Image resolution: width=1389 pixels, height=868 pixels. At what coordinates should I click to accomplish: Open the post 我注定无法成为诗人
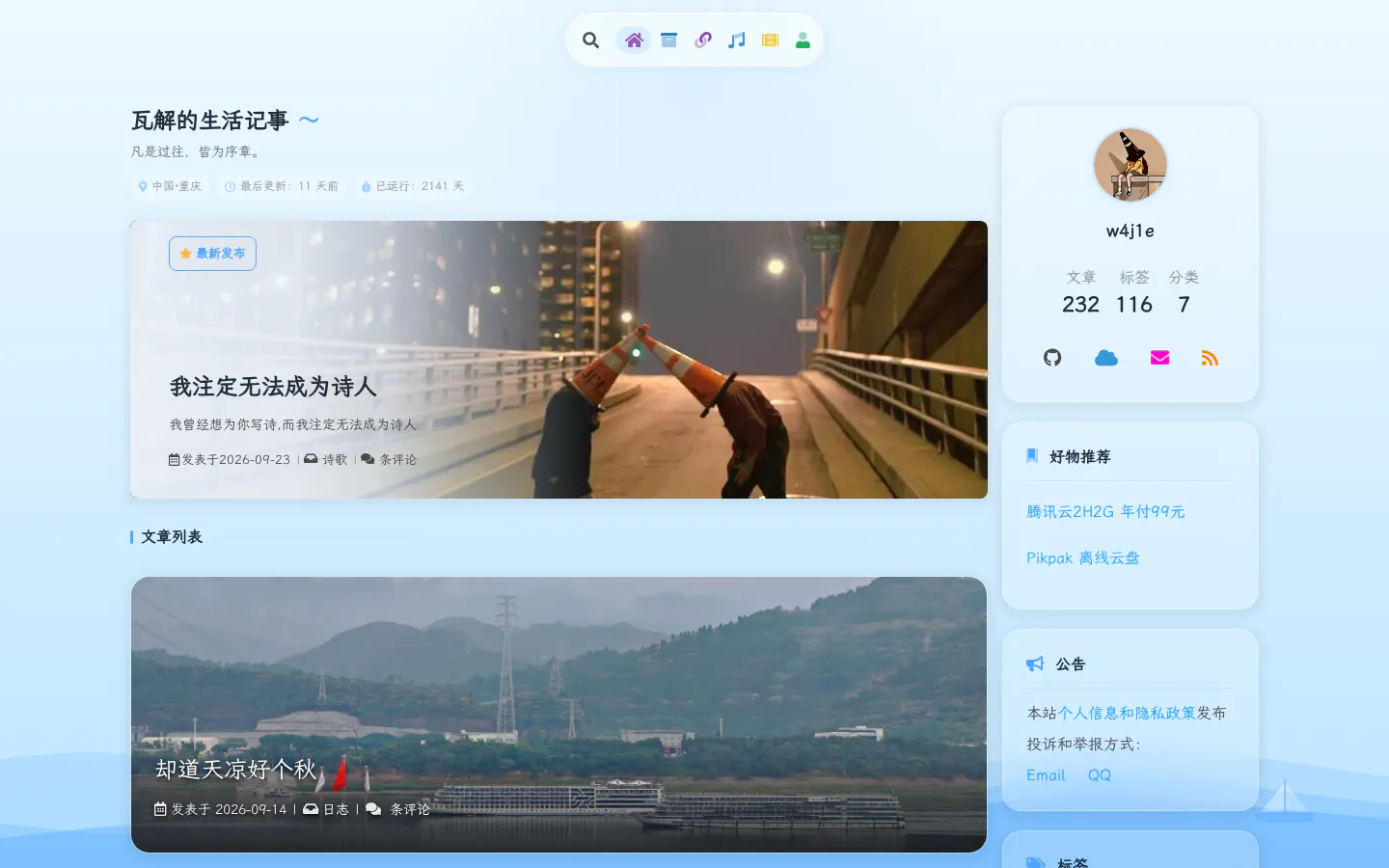click(273, 387)
